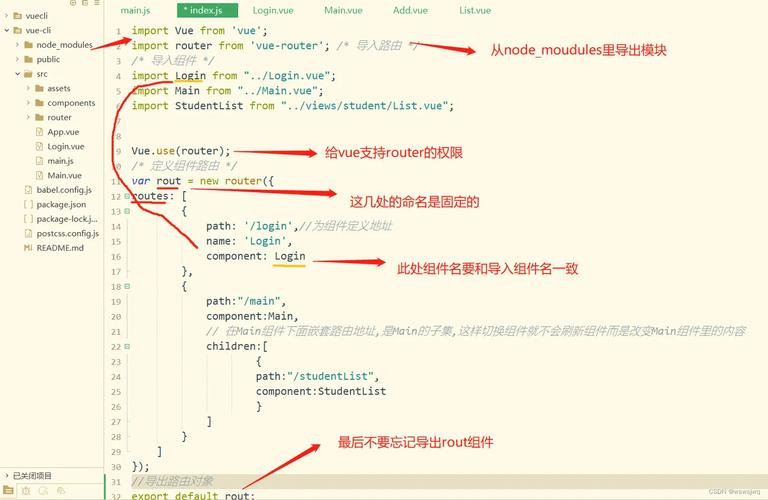Open main.js from the project tree
This screenshot has height=500, width=768.
coord(60,161)
